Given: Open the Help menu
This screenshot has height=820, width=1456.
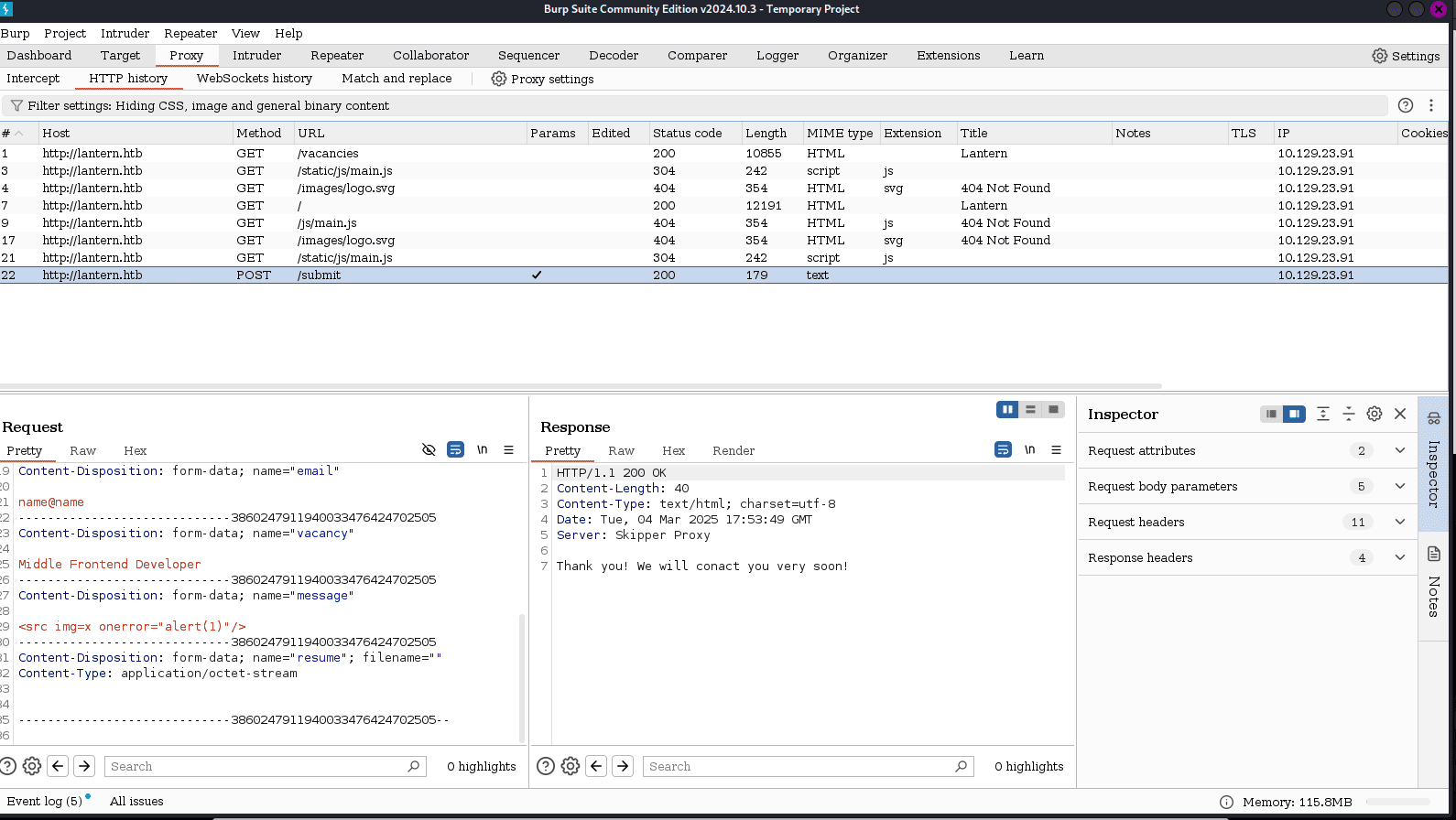Looking at the screenshot, I should [x=288, y=33].
